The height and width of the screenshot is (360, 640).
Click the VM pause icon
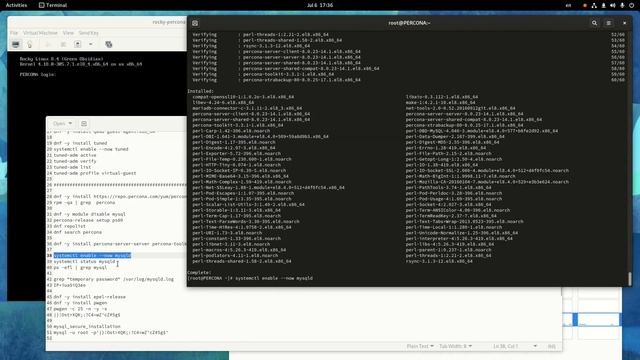click(63, 44)
